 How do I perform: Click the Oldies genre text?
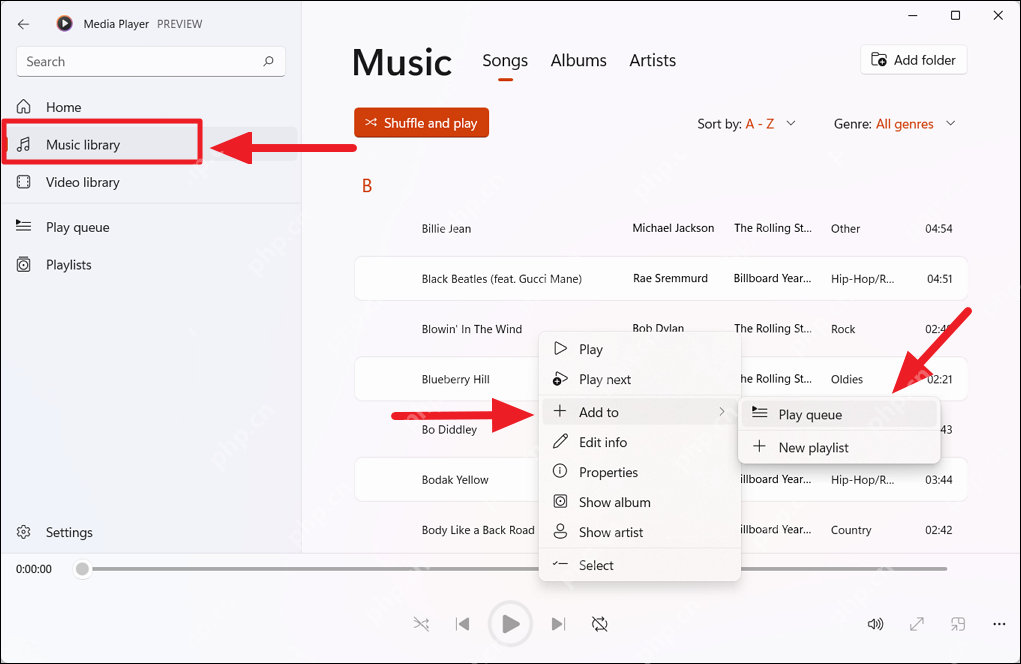coord(846,379)
